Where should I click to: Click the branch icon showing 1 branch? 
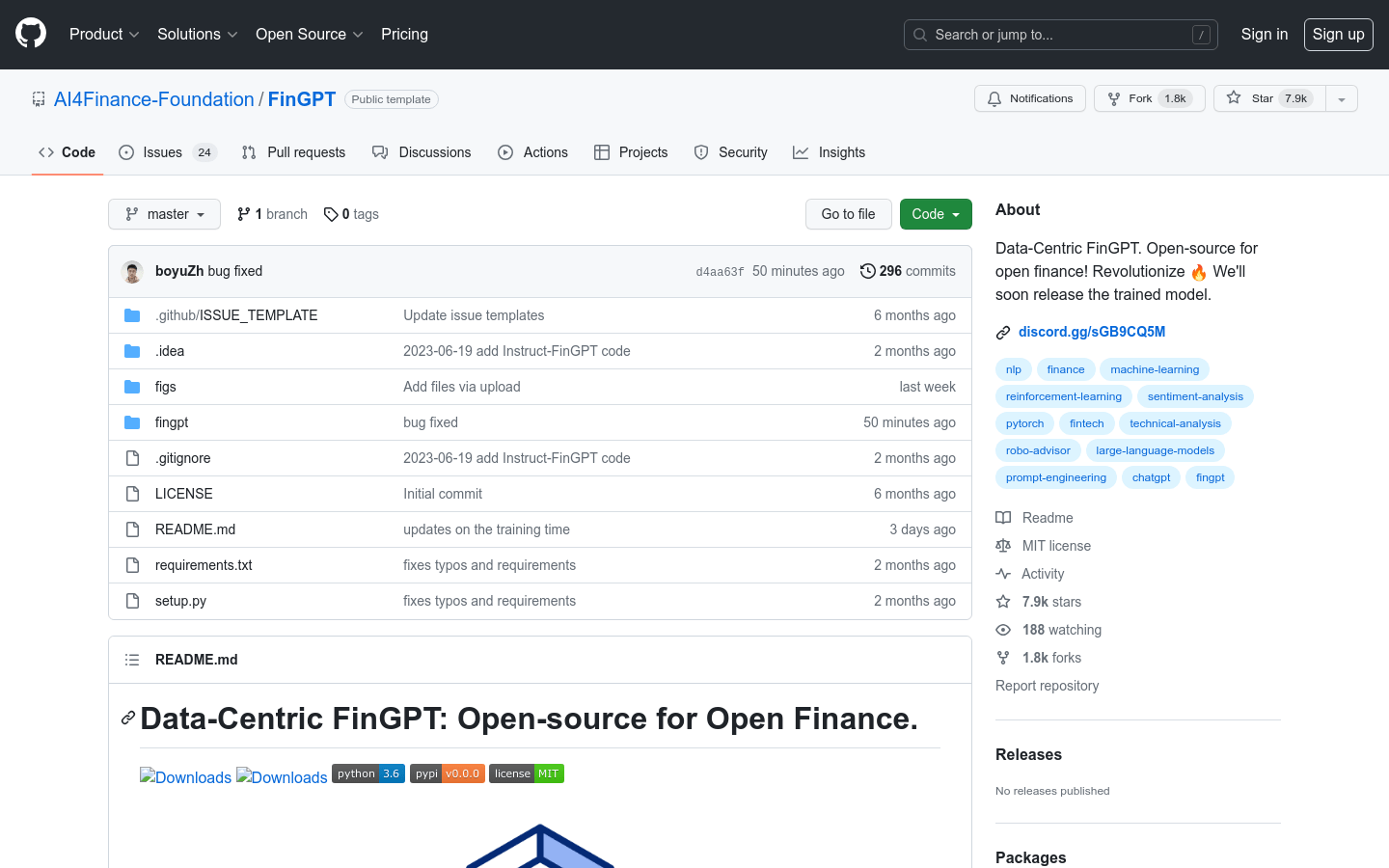pos(244,214)
